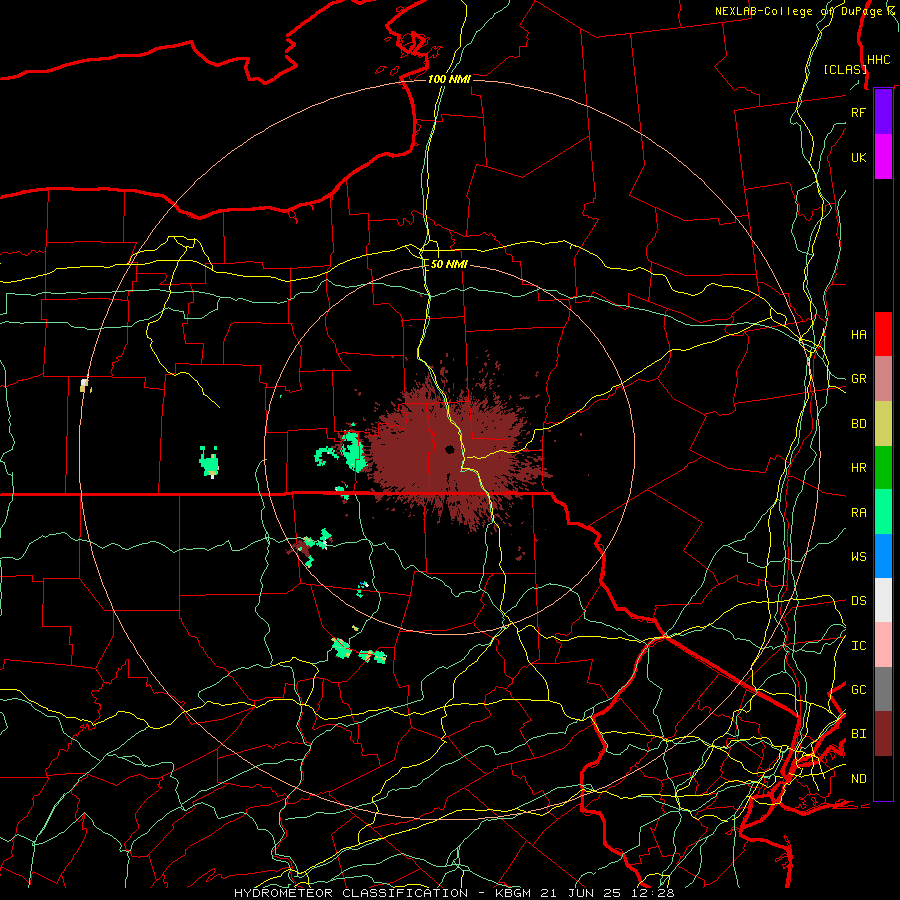Click the HYDROMETEOR CLASSIFICATION caption text
Screen dimensions: 900x900
click(351, 893)
